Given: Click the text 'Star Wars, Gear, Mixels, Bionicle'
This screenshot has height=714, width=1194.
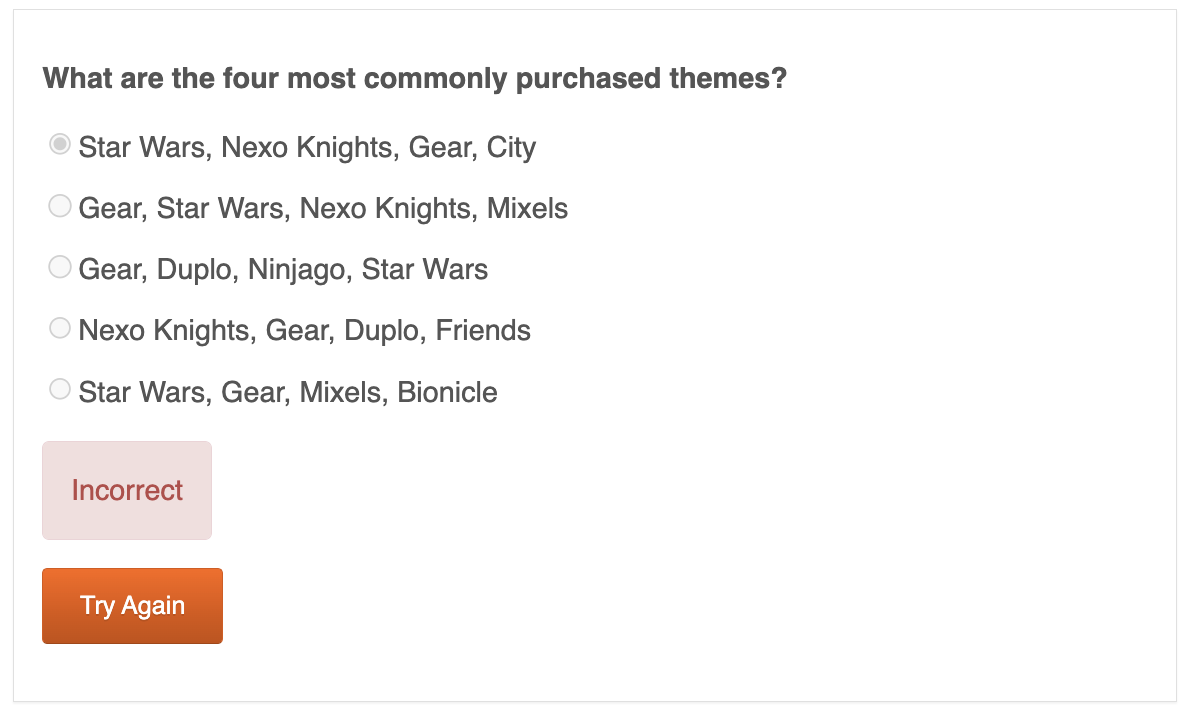Looking at the screenshot, I should point(288,392).
